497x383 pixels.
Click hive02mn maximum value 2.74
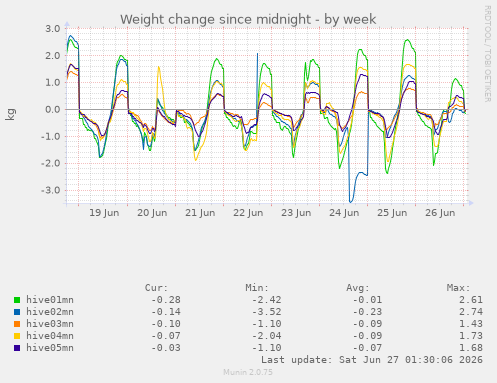[471, 312]
